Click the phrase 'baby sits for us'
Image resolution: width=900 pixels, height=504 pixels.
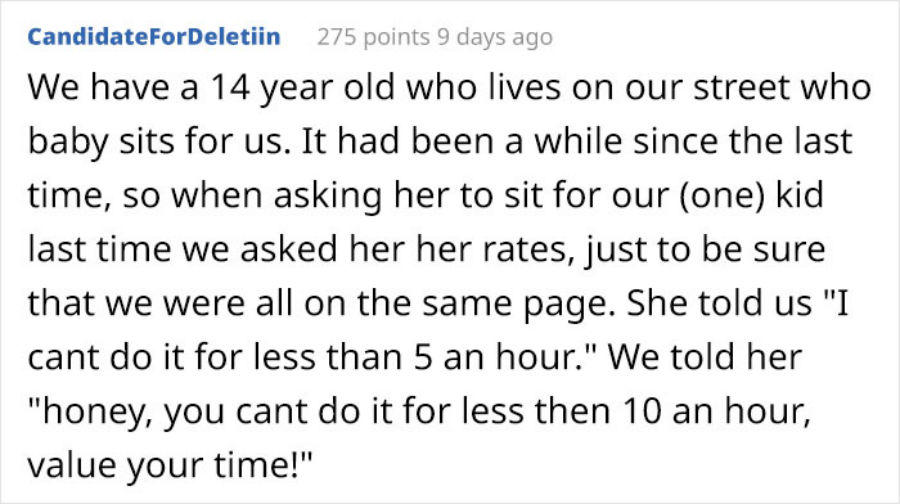pos(159,142)
